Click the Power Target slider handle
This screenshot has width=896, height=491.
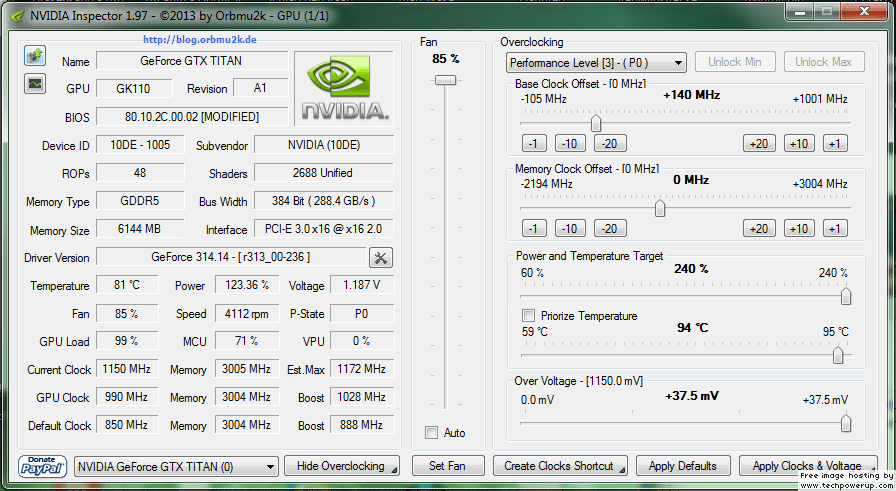click(x=846, y=296)
